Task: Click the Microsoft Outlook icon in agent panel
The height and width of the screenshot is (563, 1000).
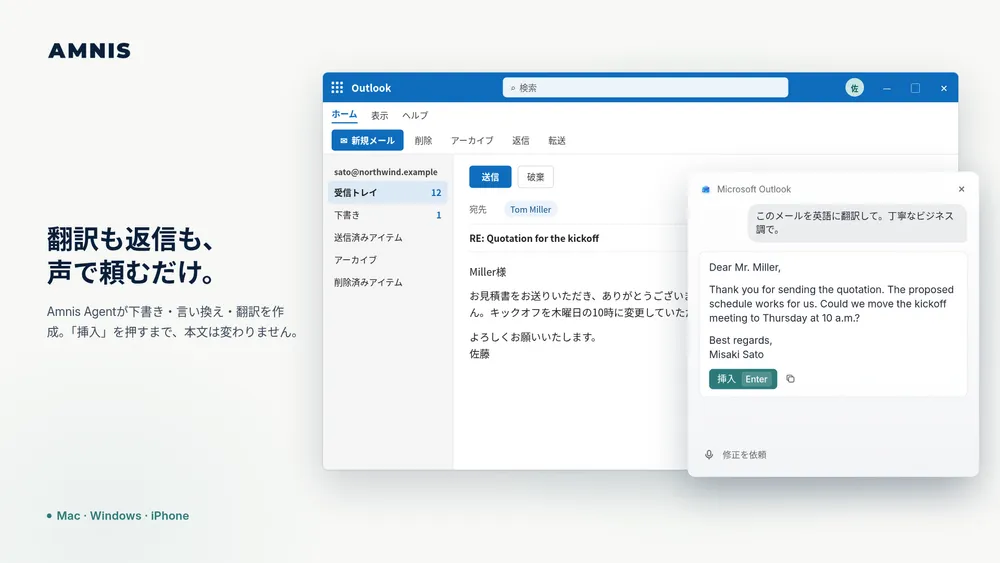Action: (705, 189)
